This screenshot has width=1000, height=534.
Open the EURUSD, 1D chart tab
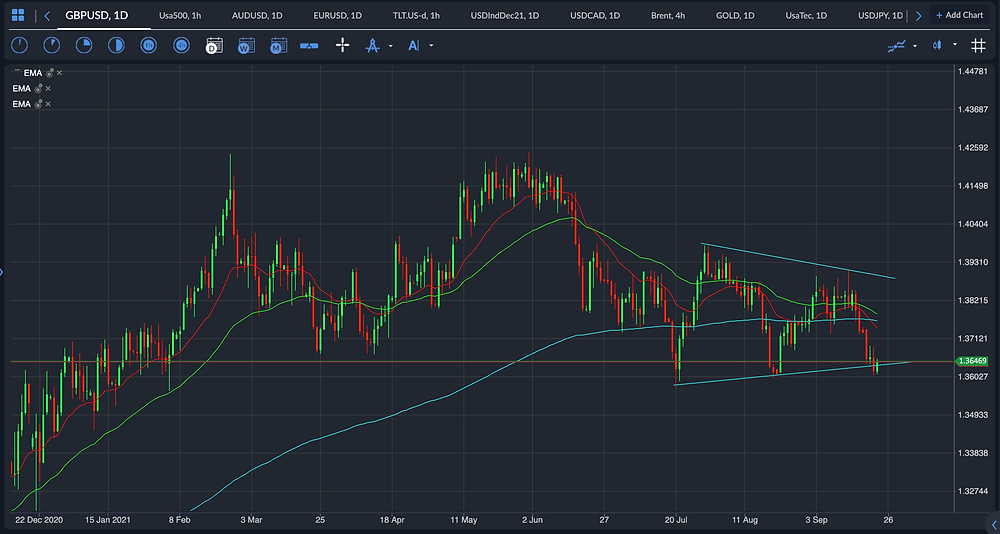tap(338, 15)
